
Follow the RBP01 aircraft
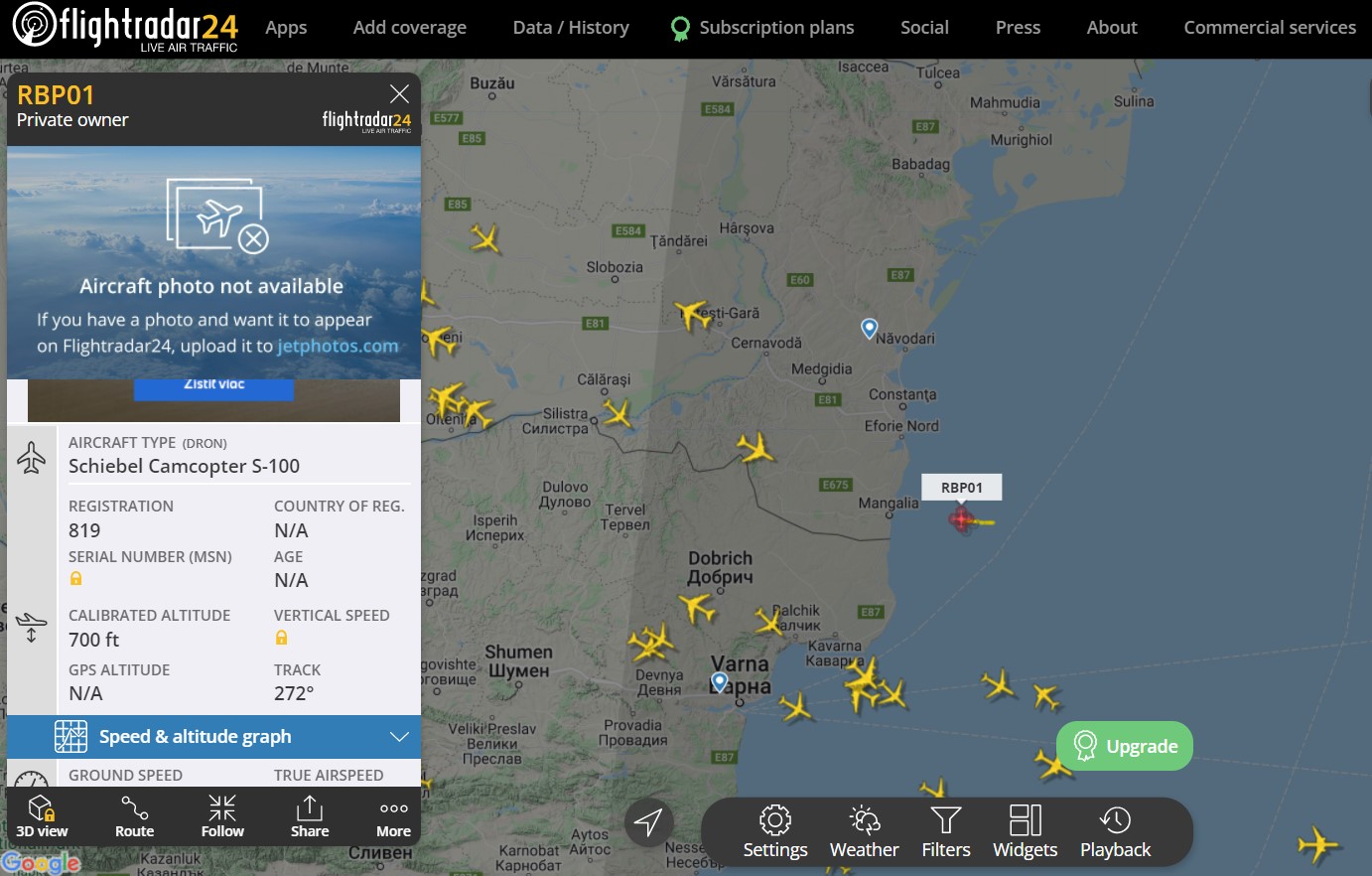click(222, 816)
